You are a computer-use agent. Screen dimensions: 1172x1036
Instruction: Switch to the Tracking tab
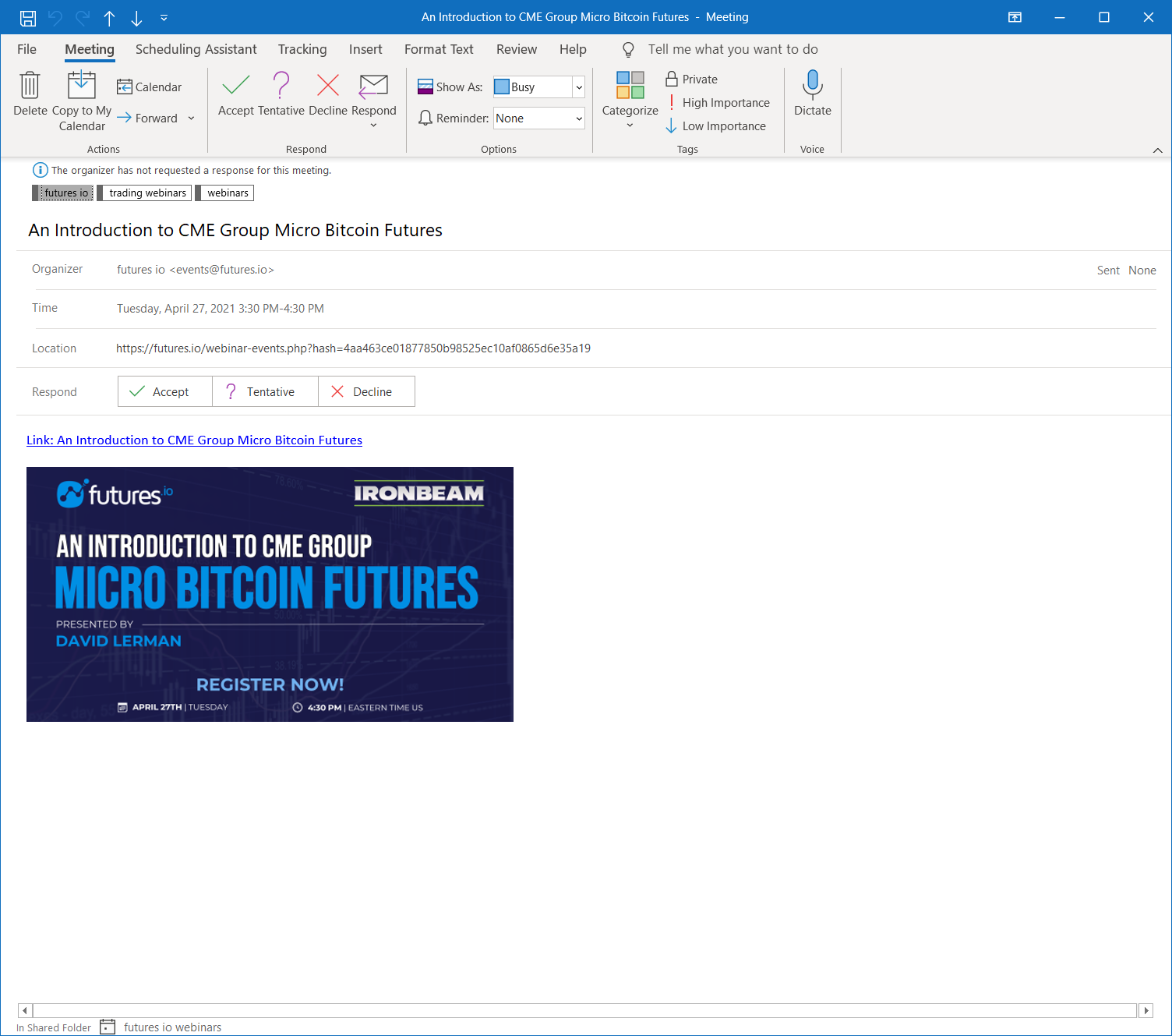(302, 49)
